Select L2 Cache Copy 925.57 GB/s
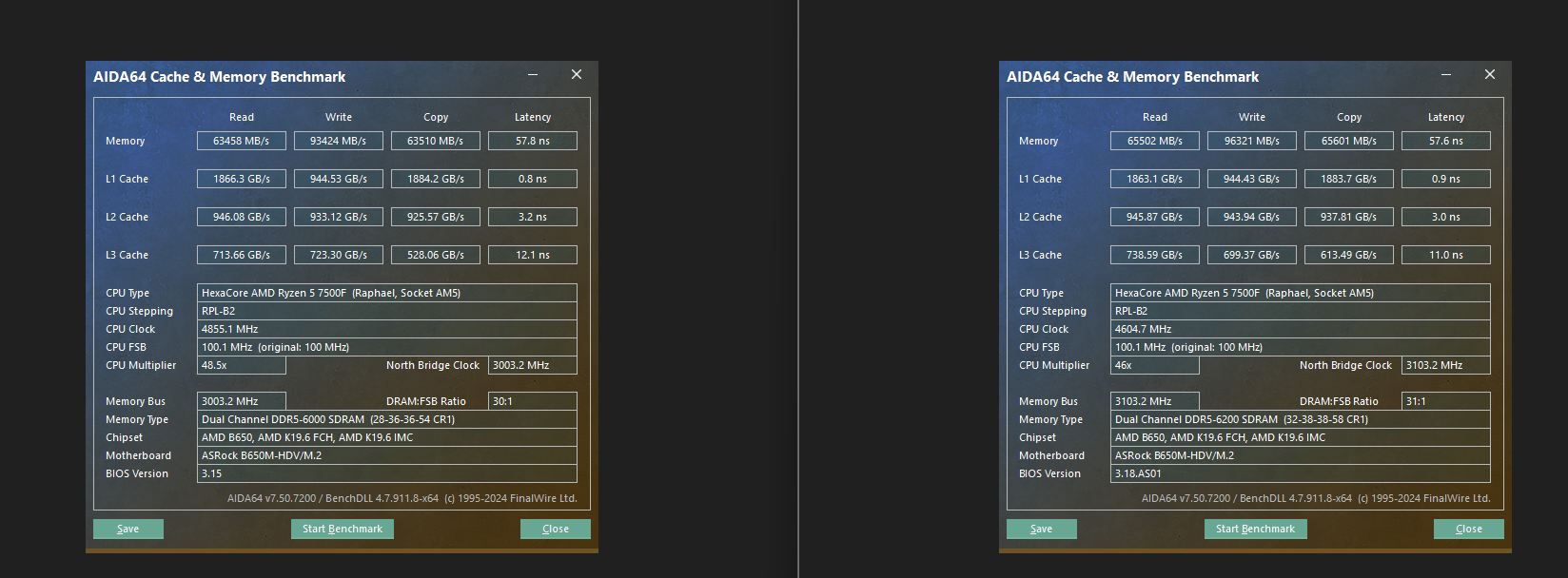The width and height of the screenshot is (1568, 578). pyautogui.click(x=436, y=217)
